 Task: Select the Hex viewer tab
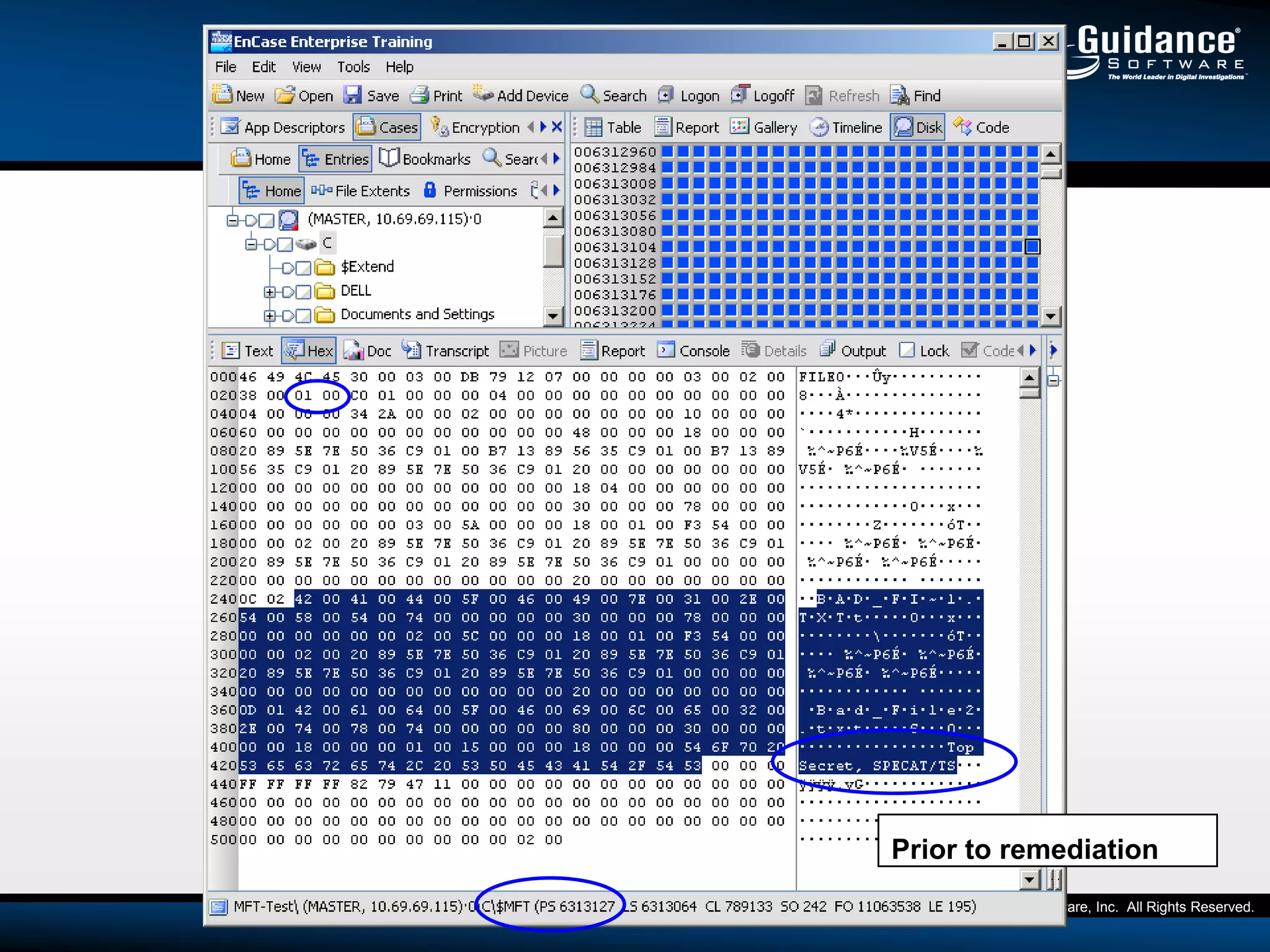coord(309,351)
